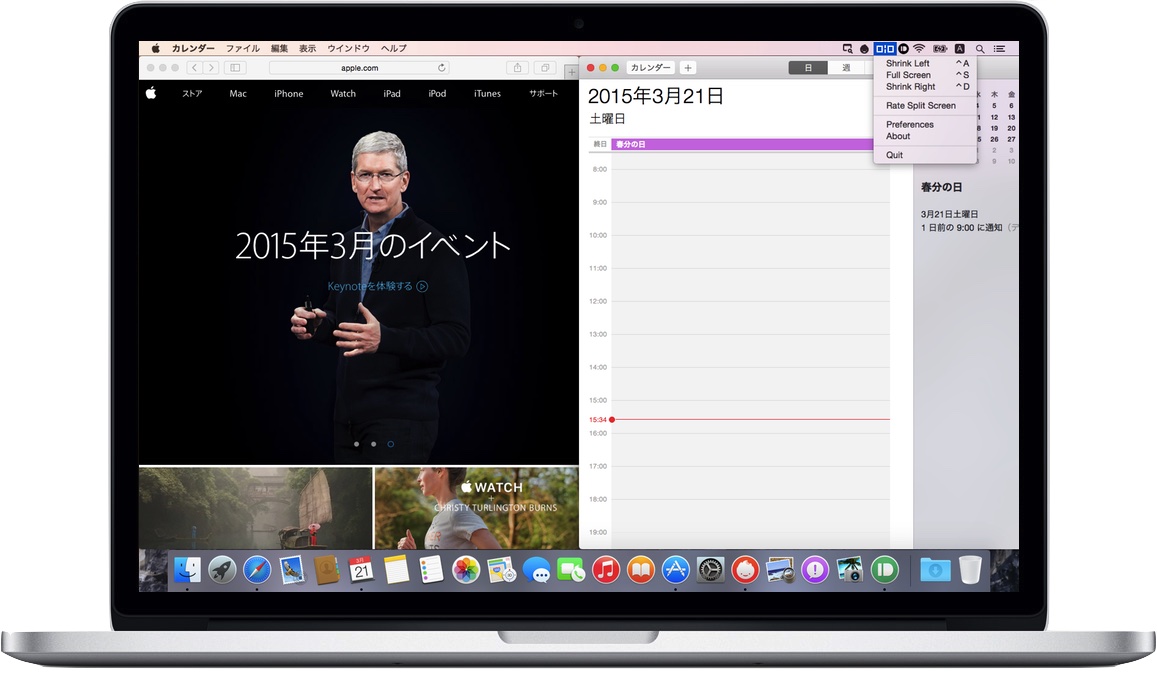Screen dimensions: 1157x677
Task: Show all tabs in Safari
Action: [x=545, y=67]
